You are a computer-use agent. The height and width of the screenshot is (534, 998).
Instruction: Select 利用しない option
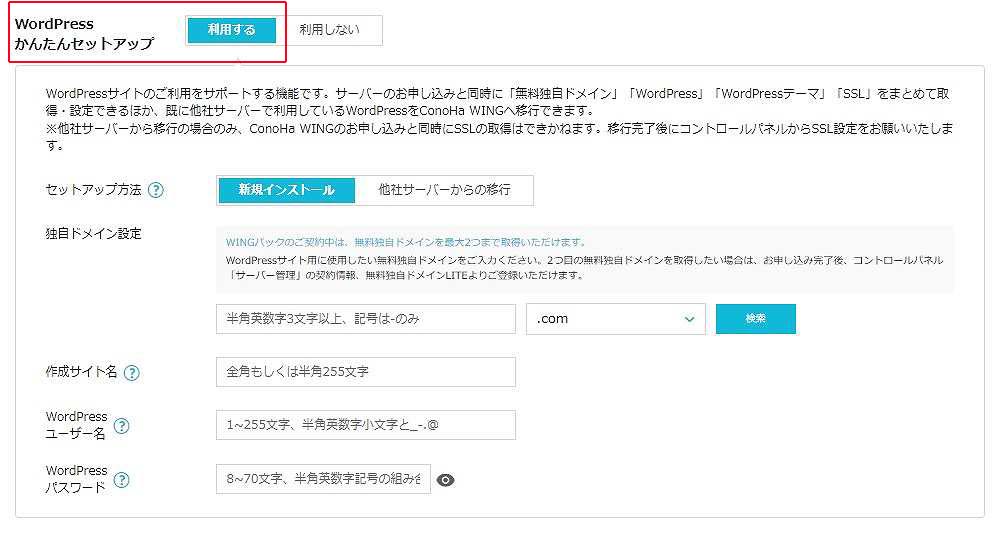[330, 30]
